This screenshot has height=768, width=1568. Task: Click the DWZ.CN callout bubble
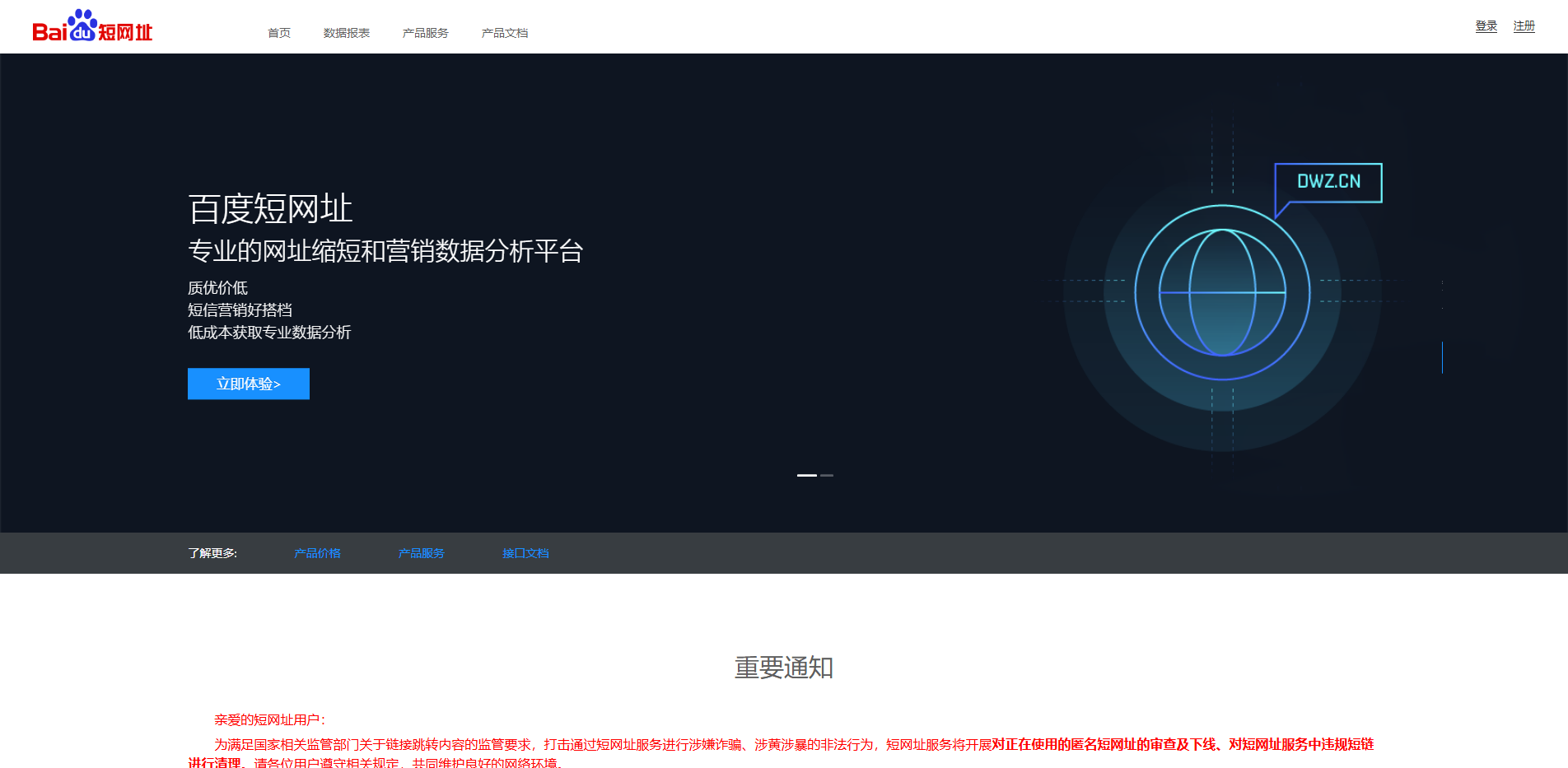[x=1327, y=183]
